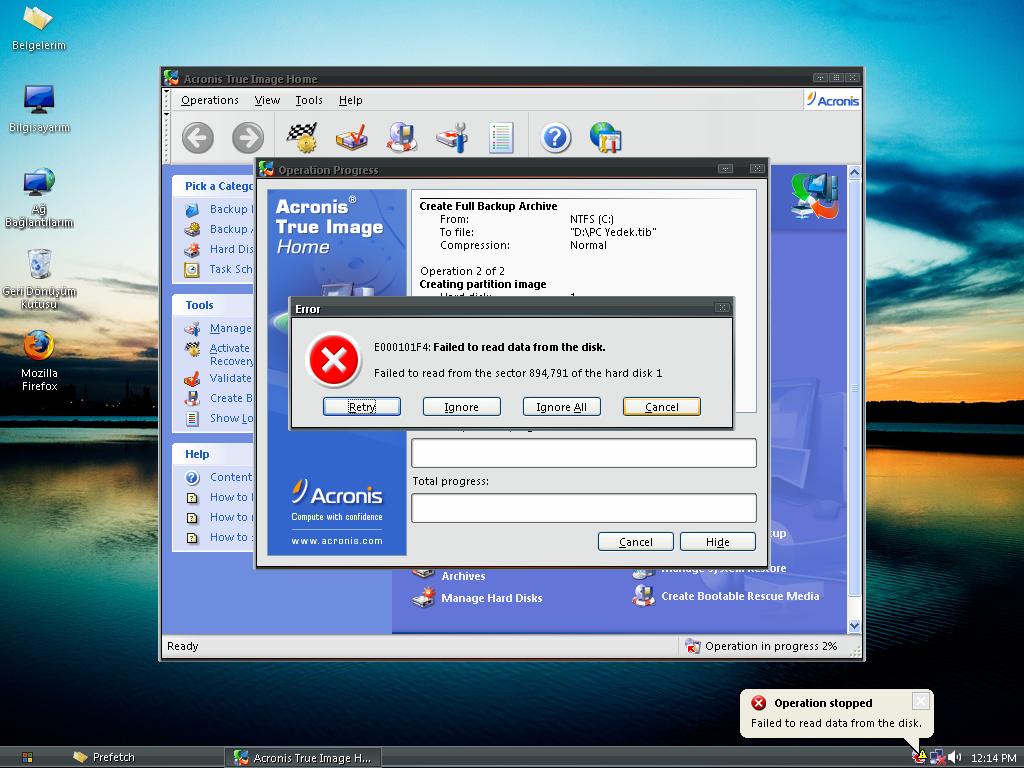Click the operation progress status bar icon
The image size is (1024, 768).
click(692, 646)
